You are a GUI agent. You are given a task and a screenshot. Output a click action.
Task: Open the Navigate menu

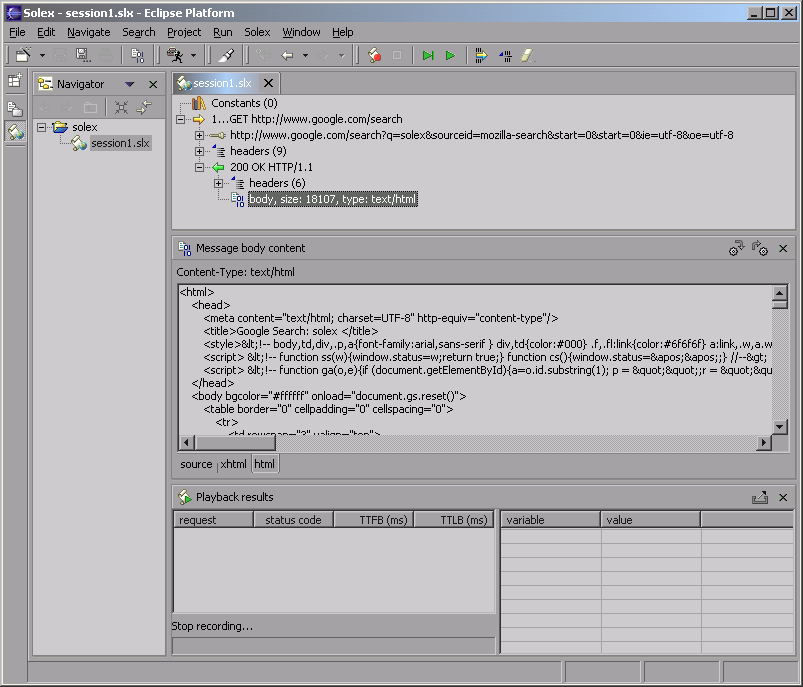[x=89, y=32]
